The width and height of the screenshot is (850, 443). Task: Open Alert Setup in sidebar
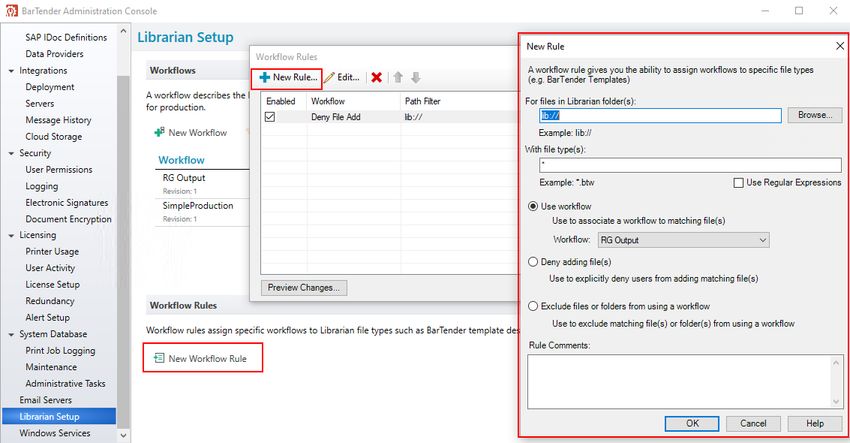(47, 317)
